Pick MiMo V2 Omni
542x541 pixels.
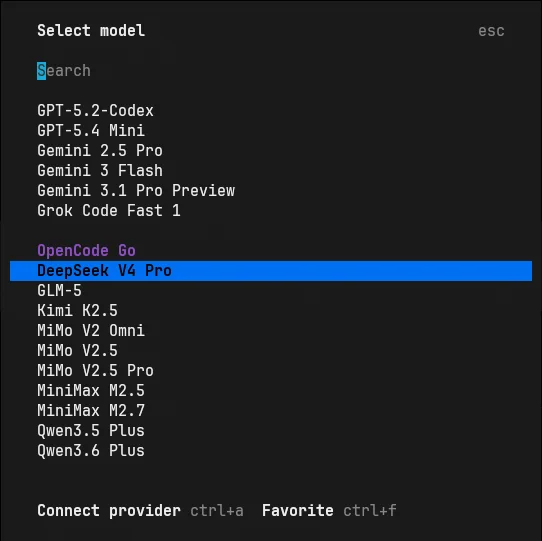tap(271, 331)
